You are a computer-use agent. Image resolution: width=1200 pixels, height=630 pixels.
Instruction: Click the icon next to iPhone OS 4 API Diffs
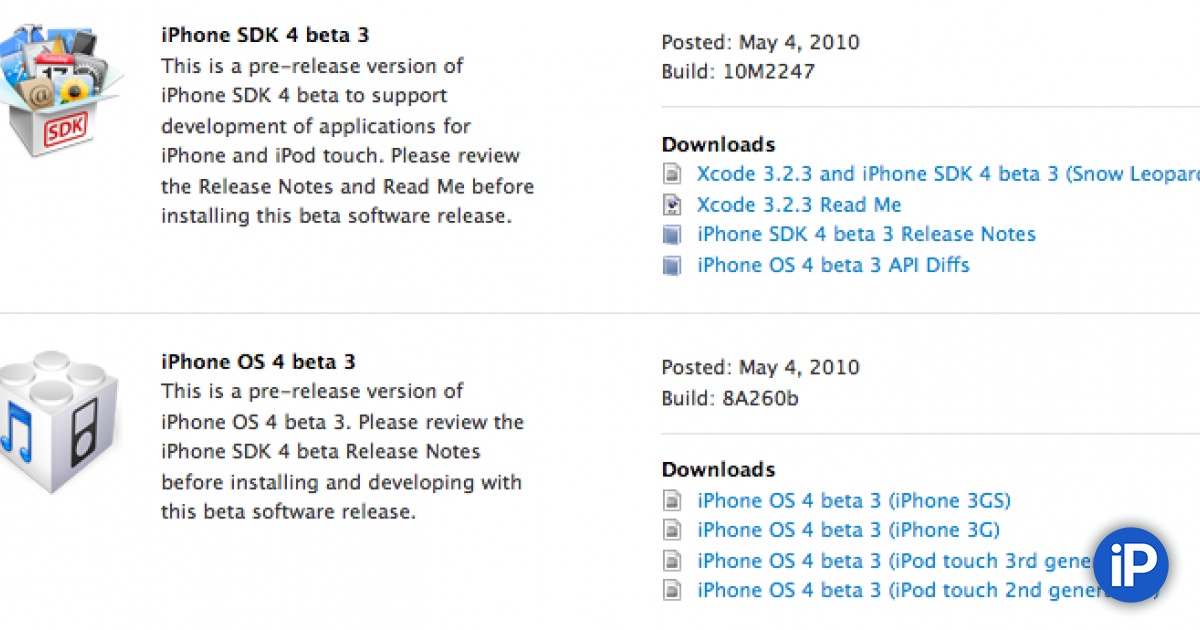pyautogui.click(x=673, y=265)
